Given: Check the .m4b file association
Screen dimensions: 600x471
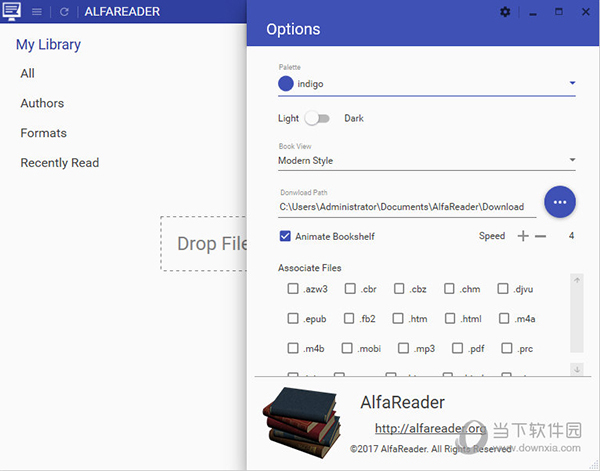Looking at the screenshot, I should (293, 348).
